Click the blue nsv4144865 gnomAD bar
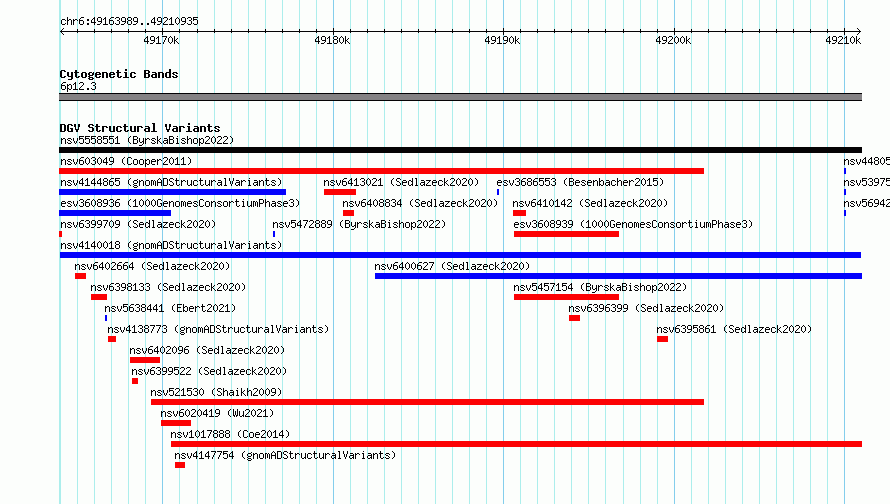 [x=173, y=192]
